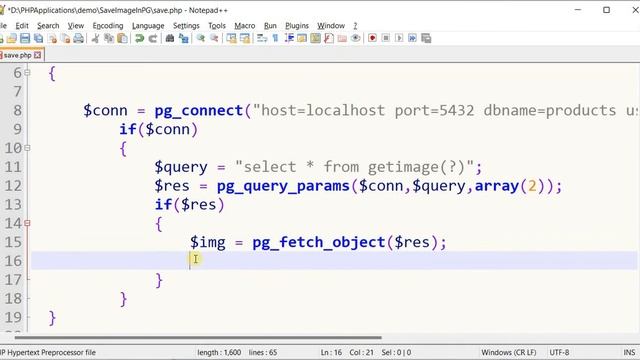
Task: Open the View menu
Action: (x=76, y=26)
